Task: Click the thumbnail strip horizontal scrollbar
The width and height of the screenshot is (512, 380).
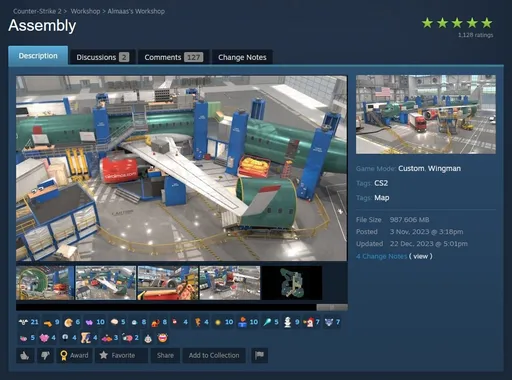Action: [182, 307]
